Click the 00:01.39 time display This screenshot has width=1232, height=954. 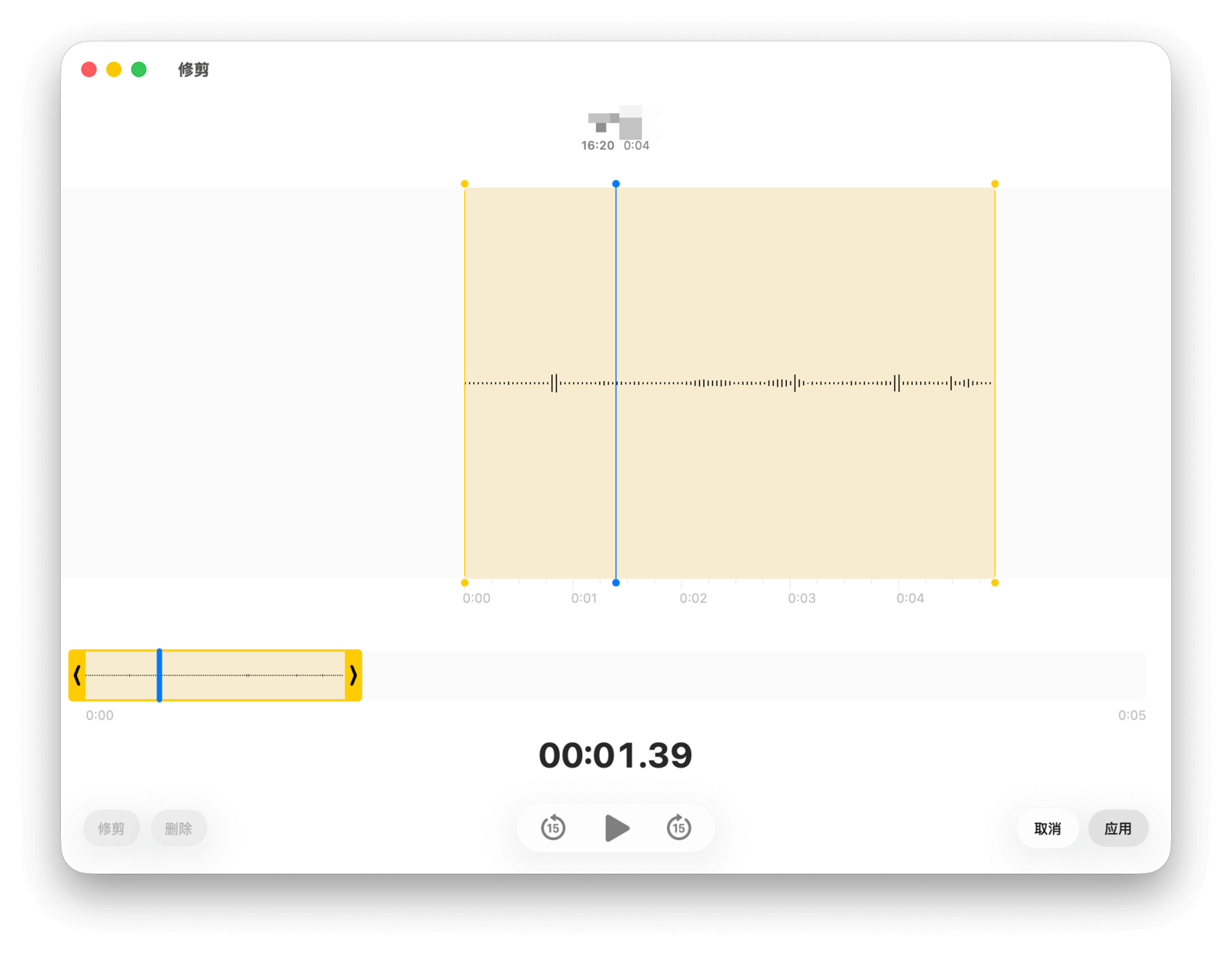[615, 755]
